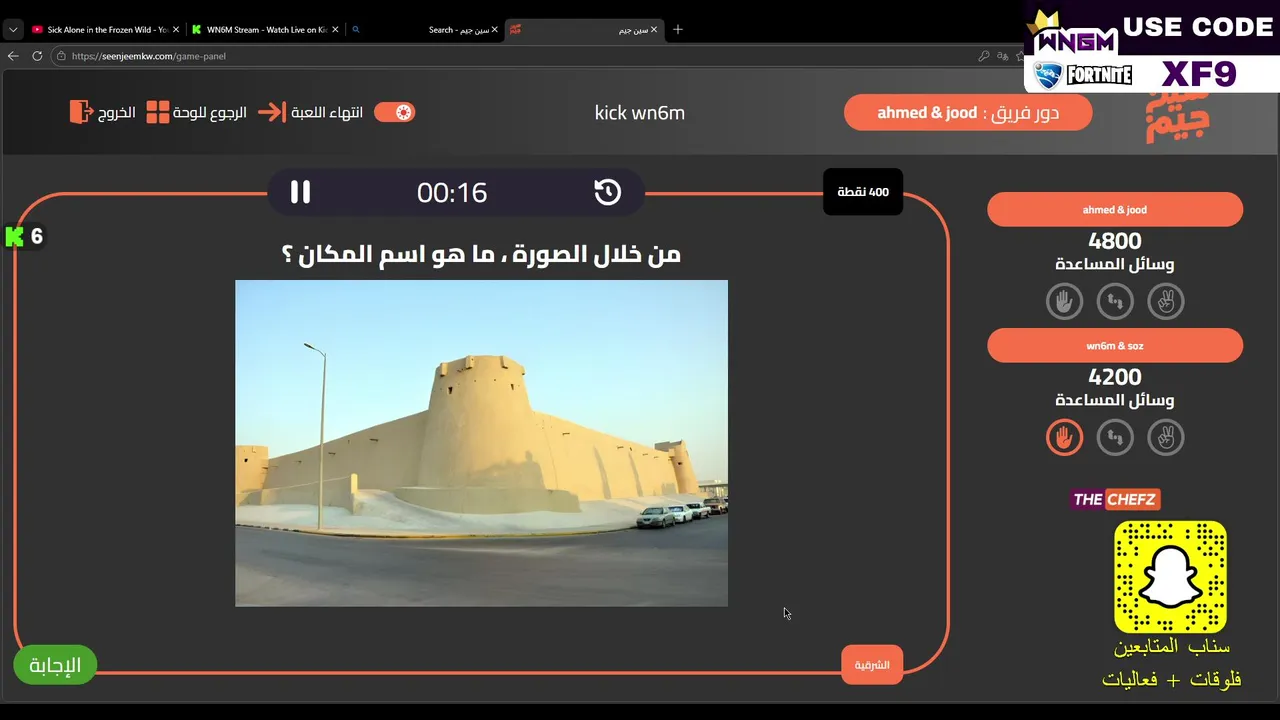Click the arrow icon beside انتهاء اللعبة
Image resolution: width=1280 pixels, height=720 pixels.
271,112
